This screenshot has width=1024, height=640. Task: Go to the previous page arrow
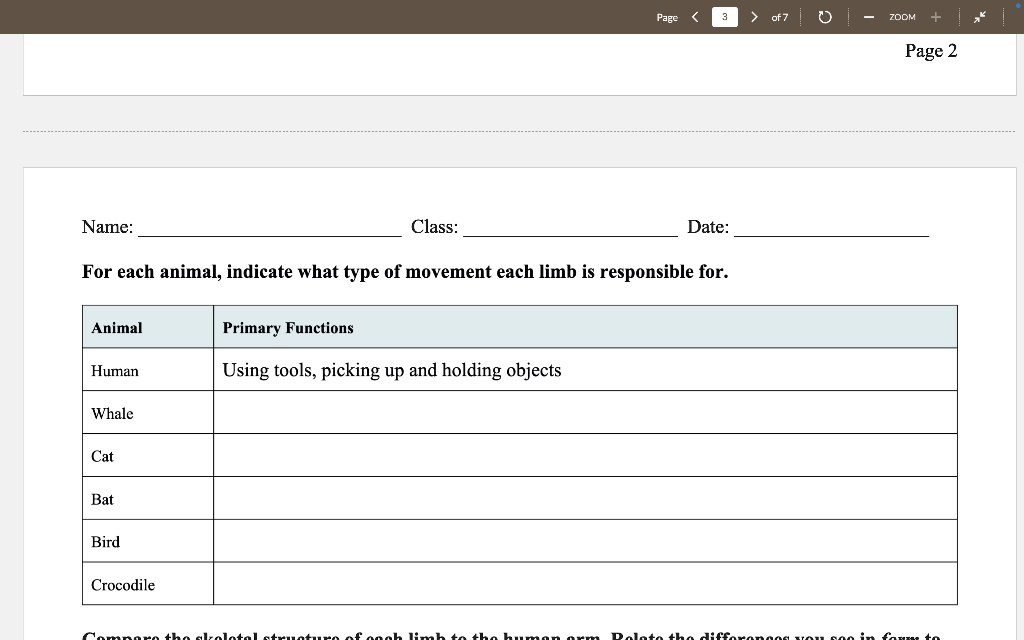(x=695, y=17)
